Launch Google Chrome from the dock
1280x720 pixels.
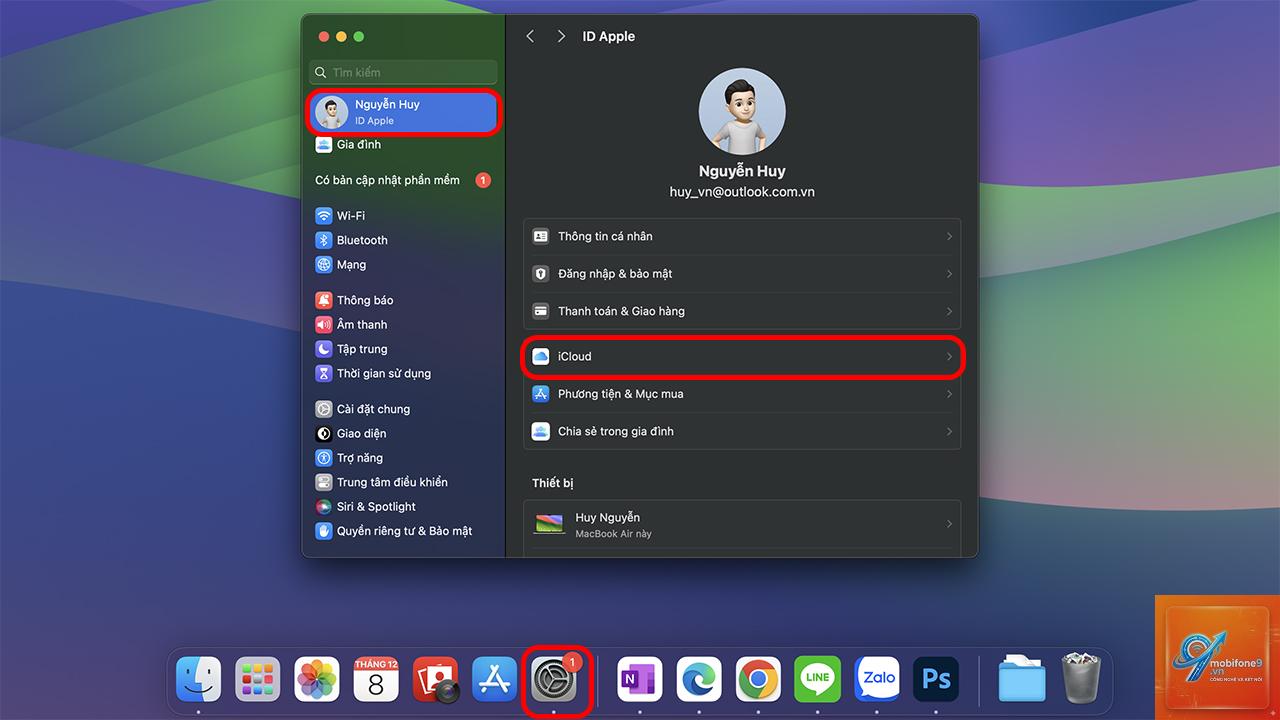(x=758, y=680)
